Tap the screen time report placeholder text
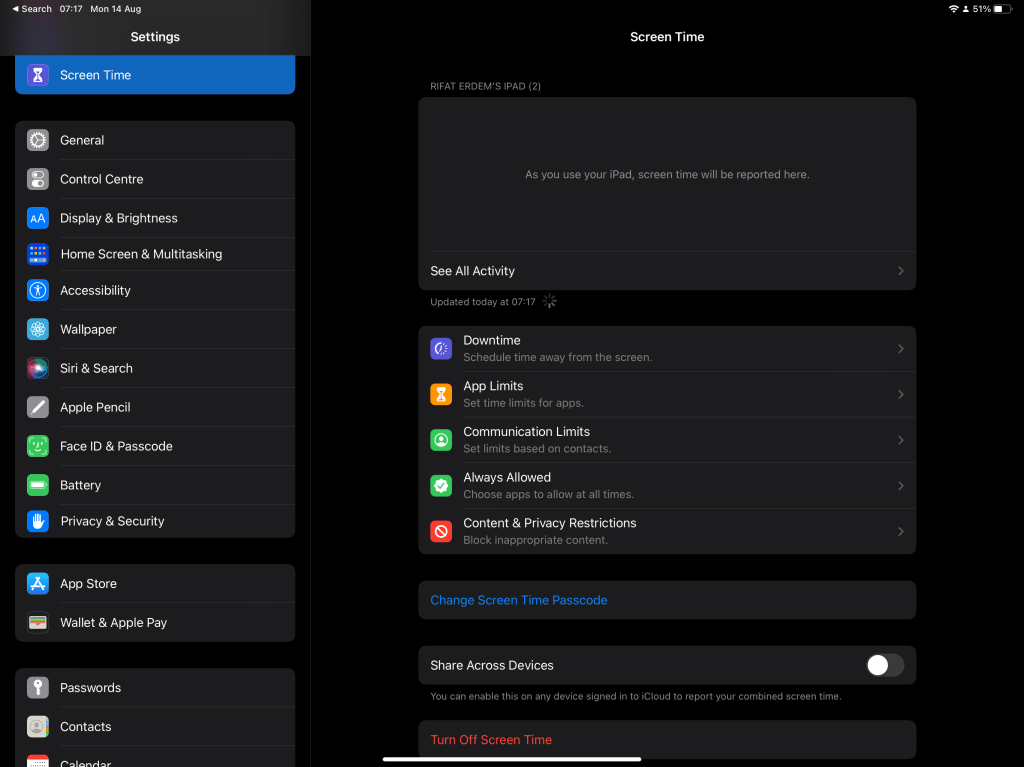The image size is (1024, 767). [667, 174]
